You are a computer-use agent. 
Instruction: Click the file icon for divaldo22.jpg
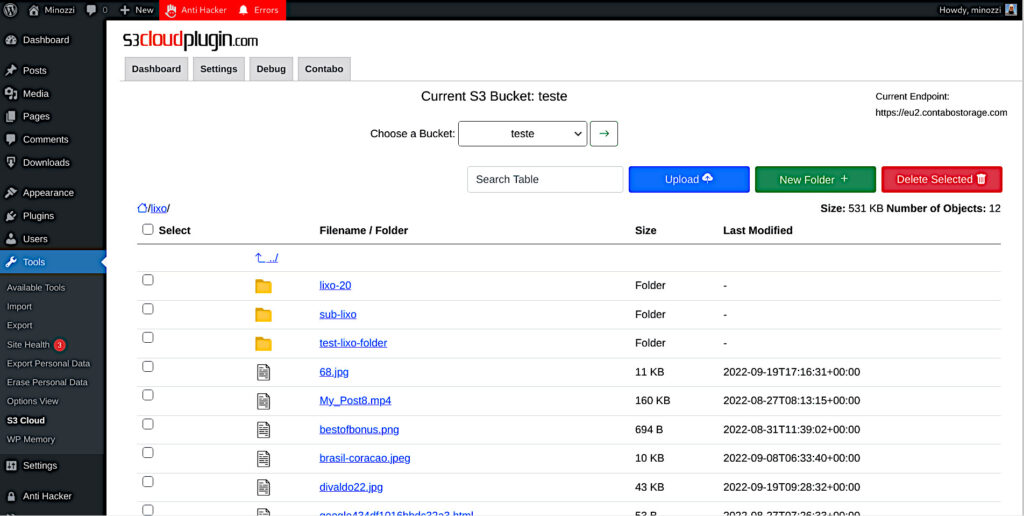point(263,487)
